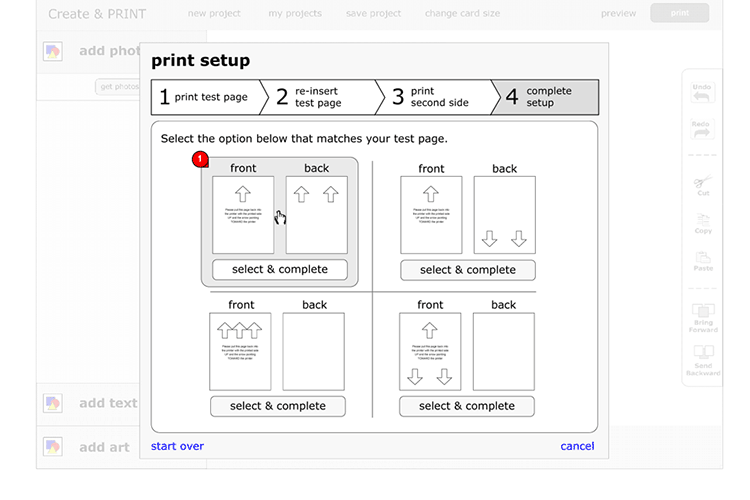The image size is (750, 500).
Task: Go to step 3 print second side
Action: [436, 97]
